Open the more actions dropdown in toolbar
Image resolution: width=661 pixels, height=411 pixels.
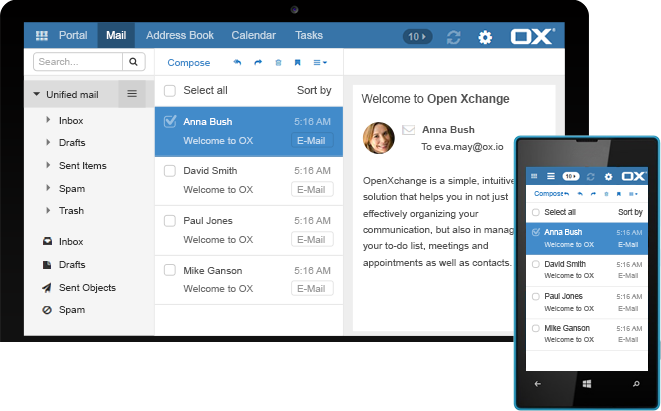coord(321,62)
